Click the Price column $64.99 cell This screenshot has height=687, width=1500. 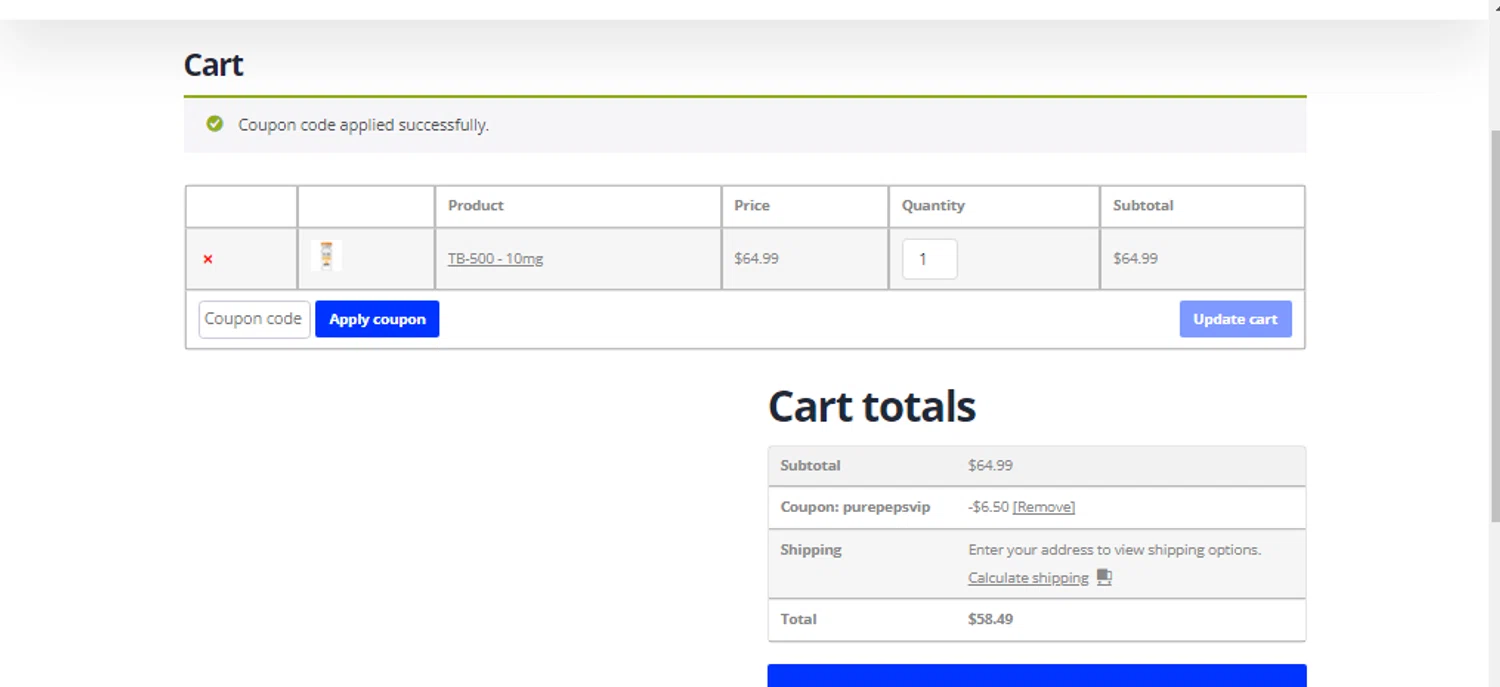point(805,259)
